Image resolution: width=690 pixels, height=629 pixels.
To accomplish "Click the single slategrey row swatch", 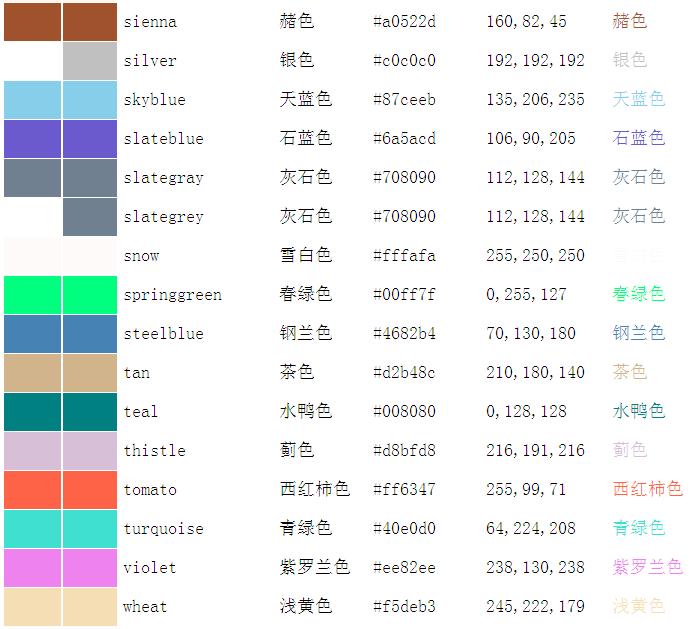I will pyautogui.click(x=90, y=217).
